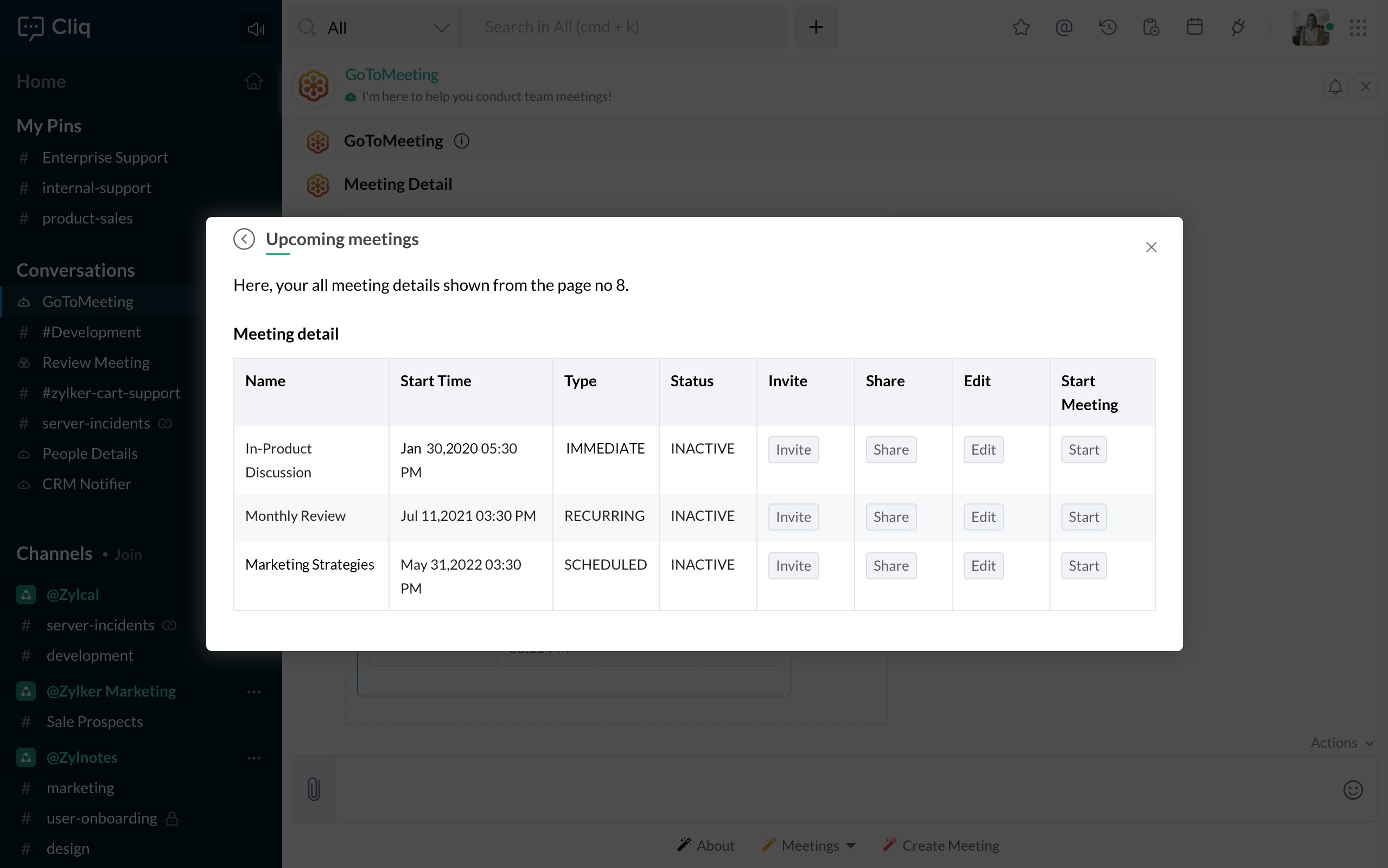Screen dimensions: 1388x868
Task: Edit the Monthly Review meeting
Action: coord(983,516)
